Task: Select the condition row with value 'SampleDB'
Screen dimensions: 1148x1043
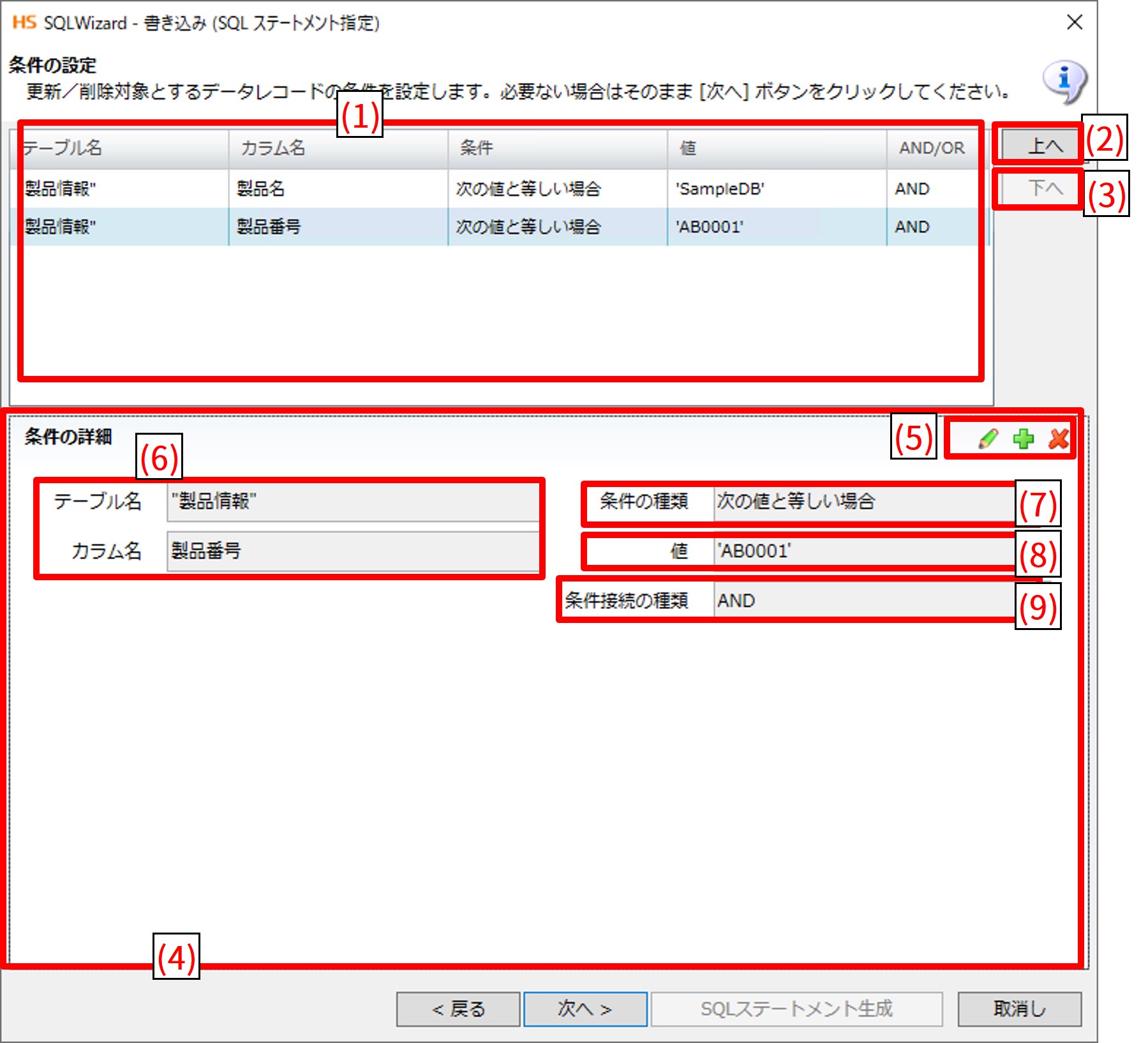Action: 498,189
